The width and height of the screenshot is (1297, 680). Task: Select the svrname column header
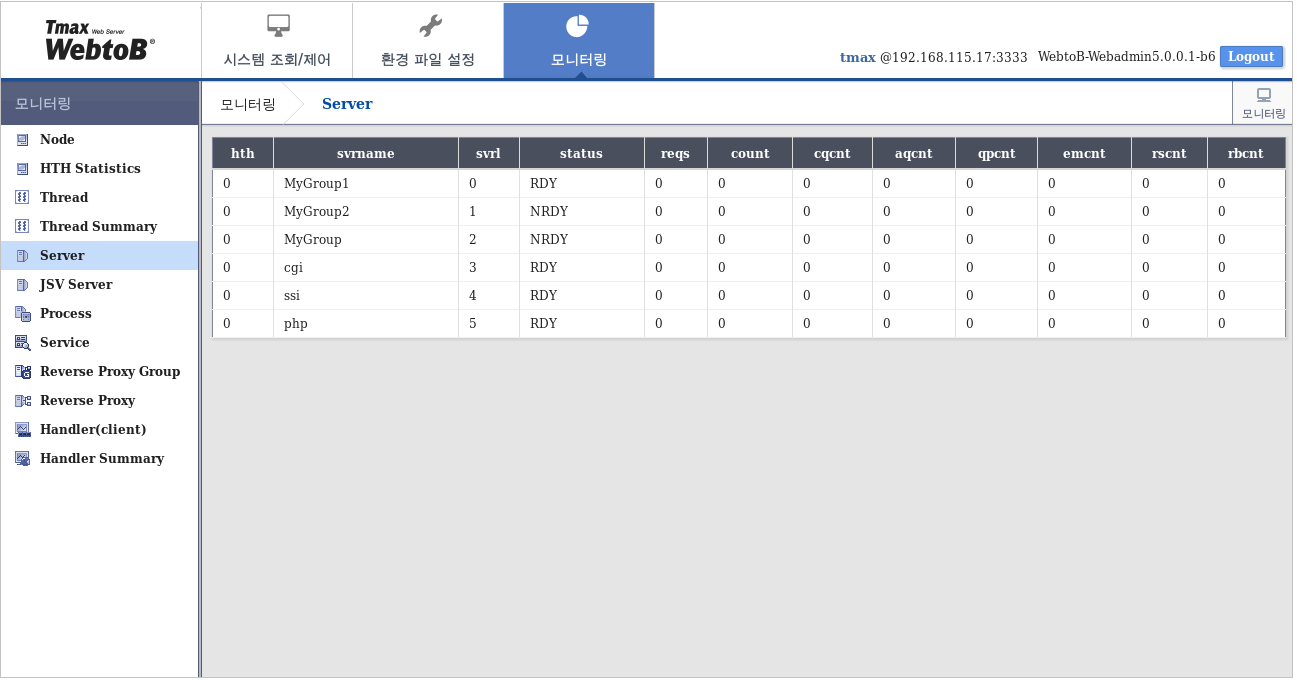coord(366,152)
